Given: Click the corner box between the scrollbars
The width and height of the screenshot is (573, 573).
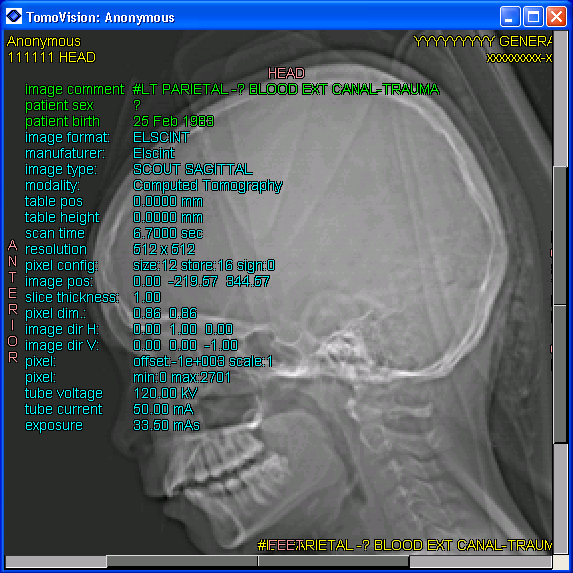Looking at the screenshot, I should pos(560,562).
